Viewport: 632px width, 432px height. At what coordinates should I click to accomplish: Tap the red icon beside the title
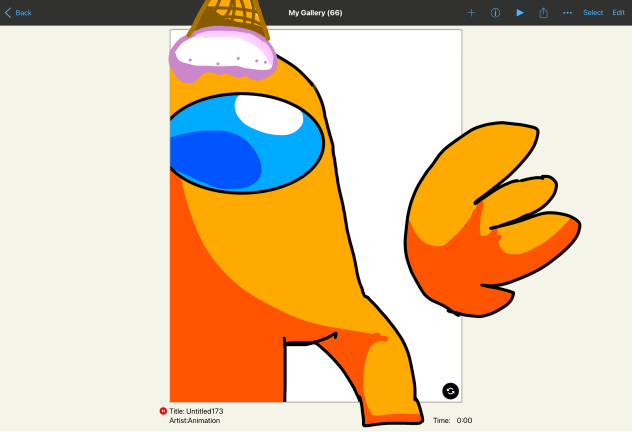163,411
